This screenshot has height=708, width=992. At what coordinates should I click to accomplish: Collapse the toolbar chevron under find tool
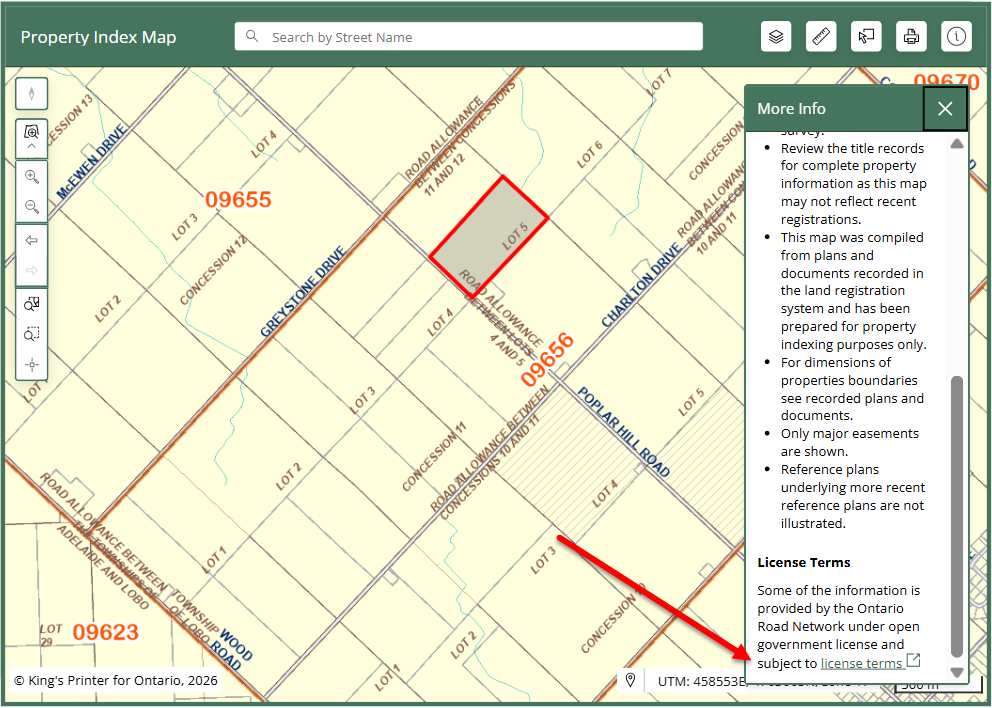click(32, 146)
